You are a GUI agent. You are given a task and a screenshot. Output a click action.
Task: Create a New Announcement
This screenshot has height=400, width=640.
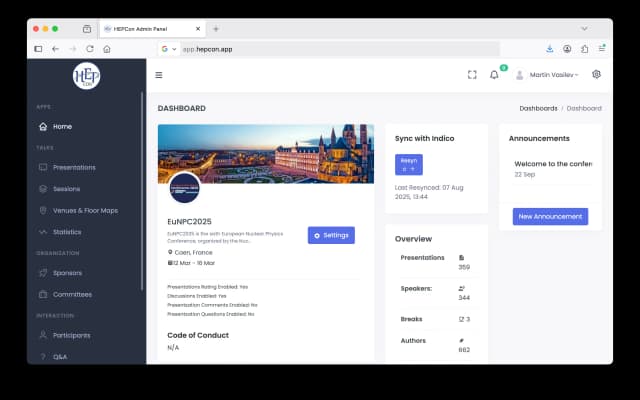pos(550,216)
